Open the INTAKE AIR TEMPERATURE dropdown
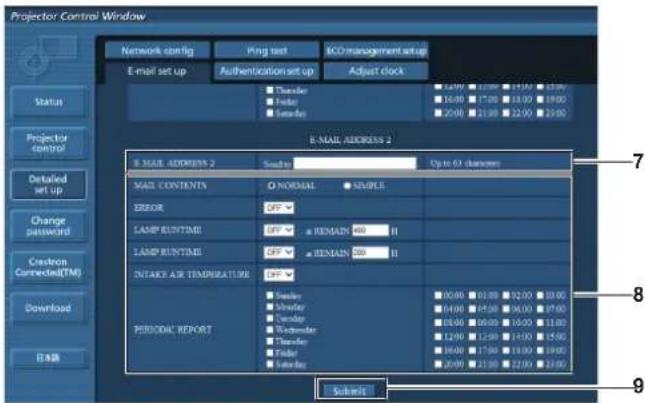 [279, 274]
